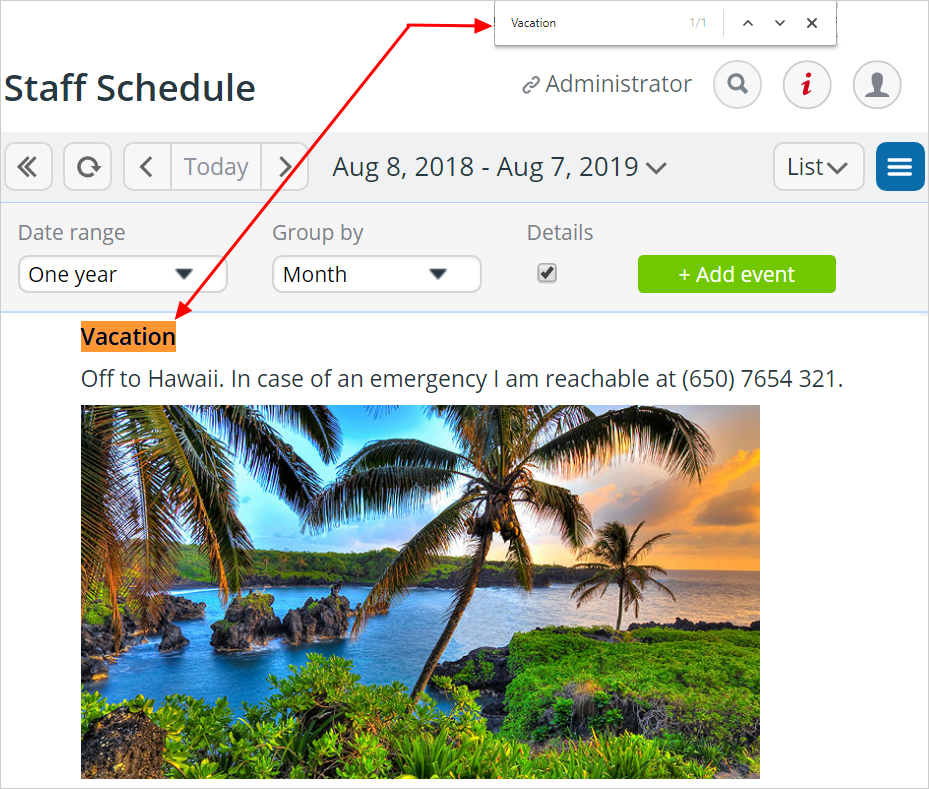Expand the Aug 8, 2018 date picker
929x789 pixels.
[x=499, y=167]
